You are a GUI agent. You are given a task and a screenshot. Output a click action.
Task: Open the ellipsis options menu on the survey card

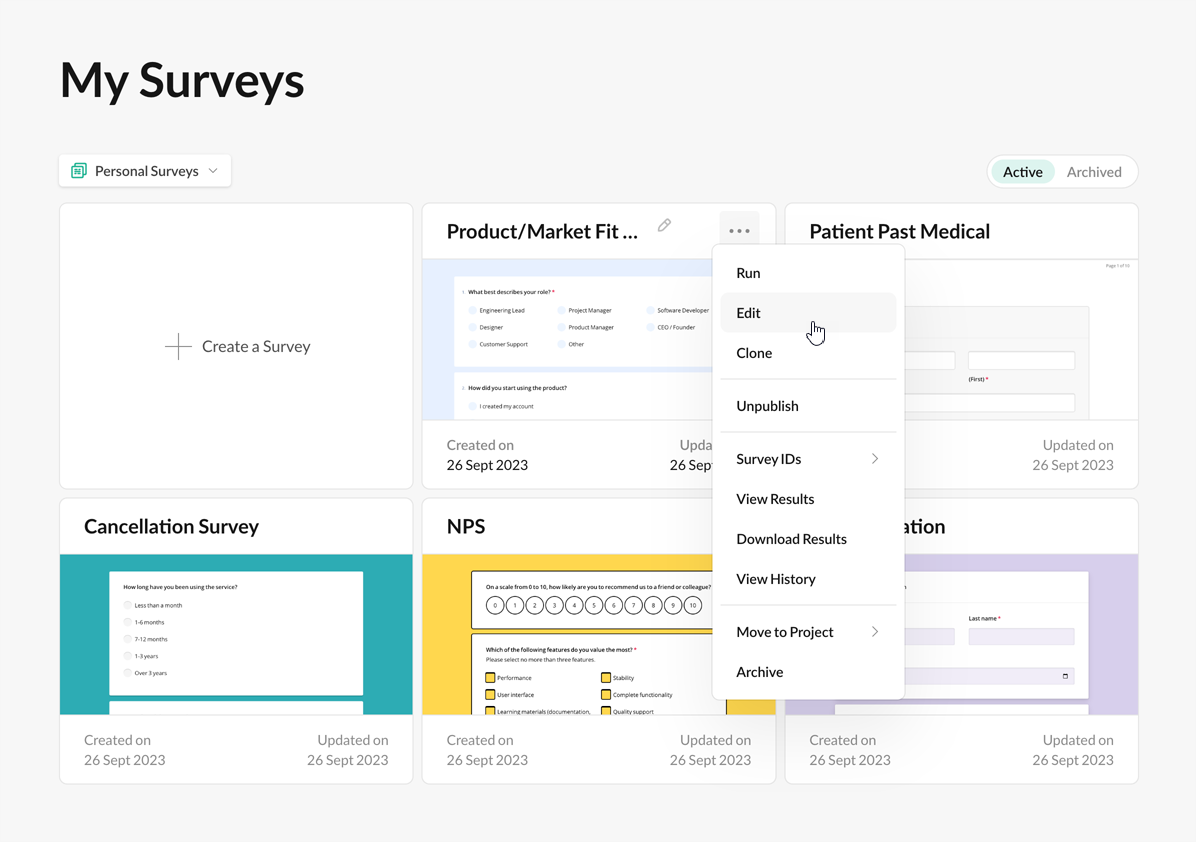pyautogui.click(x=739, y=230)
